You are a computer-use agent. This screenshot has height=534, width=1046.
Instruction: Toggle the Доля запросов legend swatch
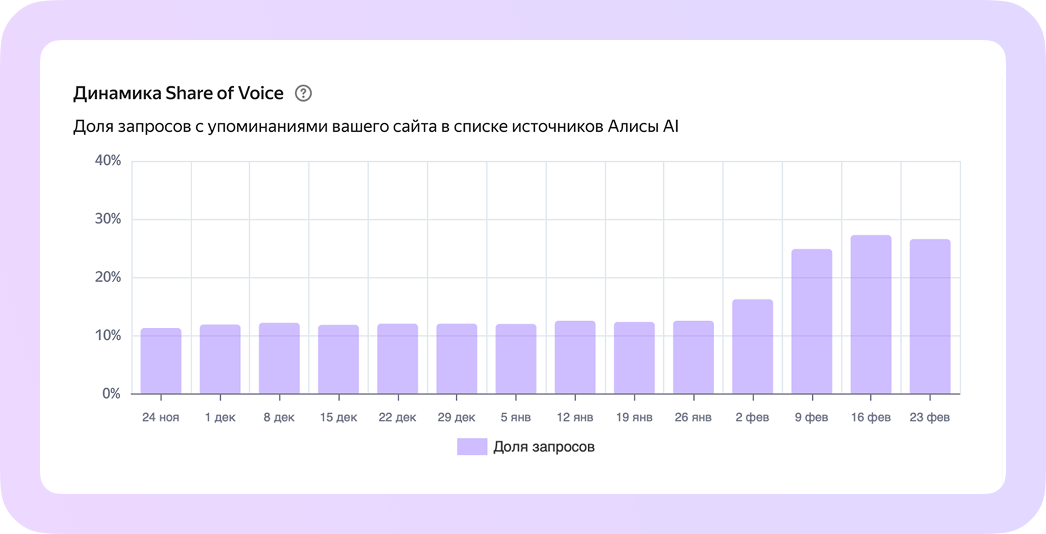[472, 447]
